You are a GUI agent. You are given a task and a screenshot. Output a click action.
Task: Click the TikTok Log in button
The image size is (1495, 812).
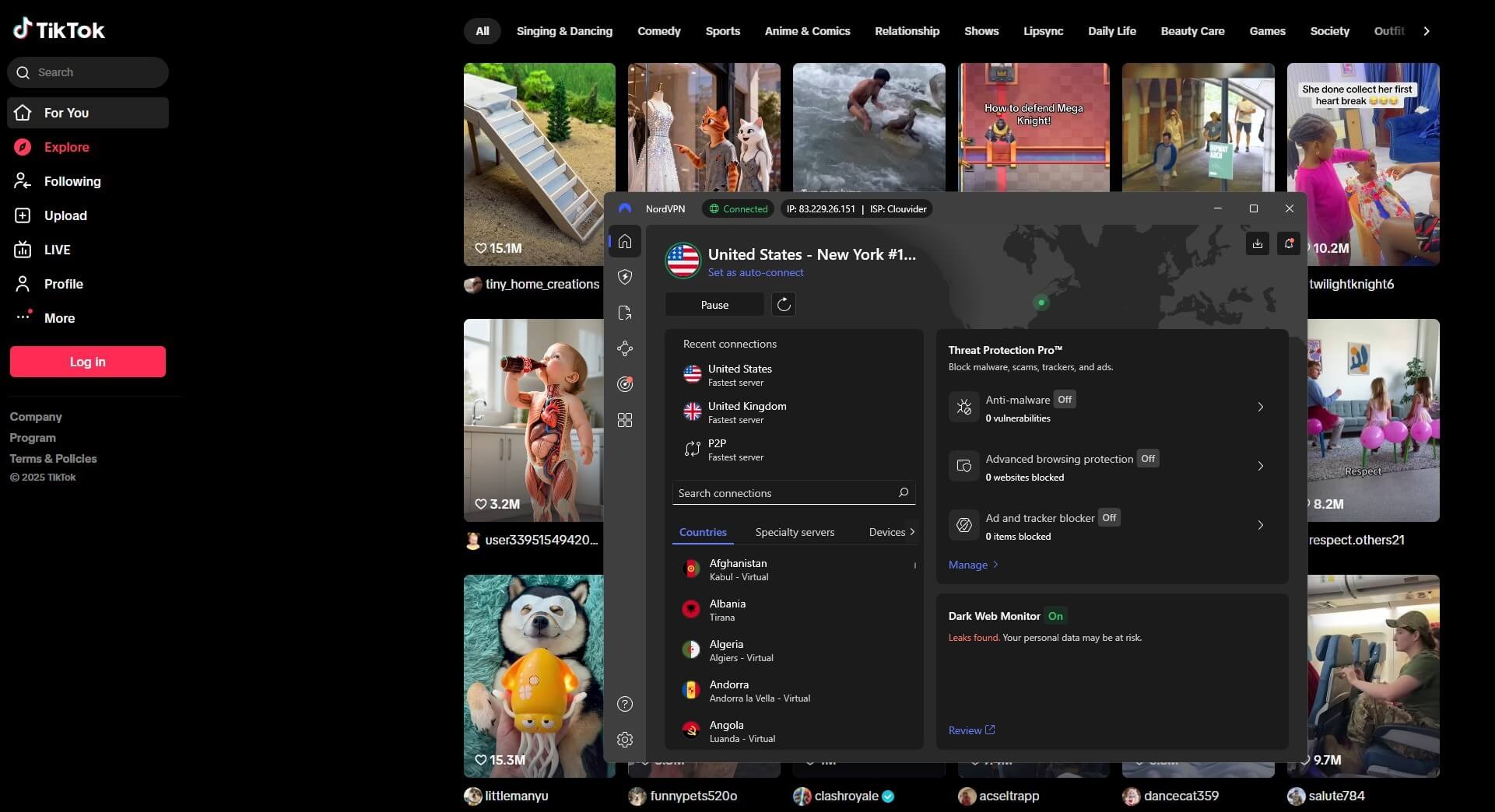pos(88,362)
